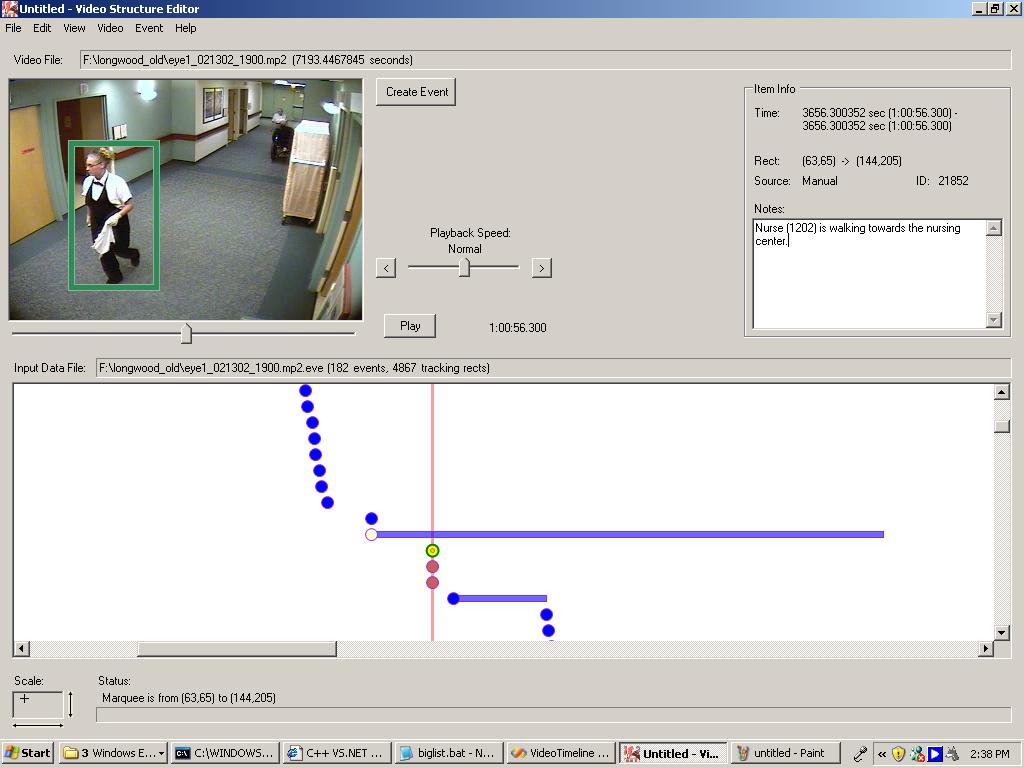This screenshot has height=768, width=1024.
Task: Open the Video menu
Action: [110, 28]
